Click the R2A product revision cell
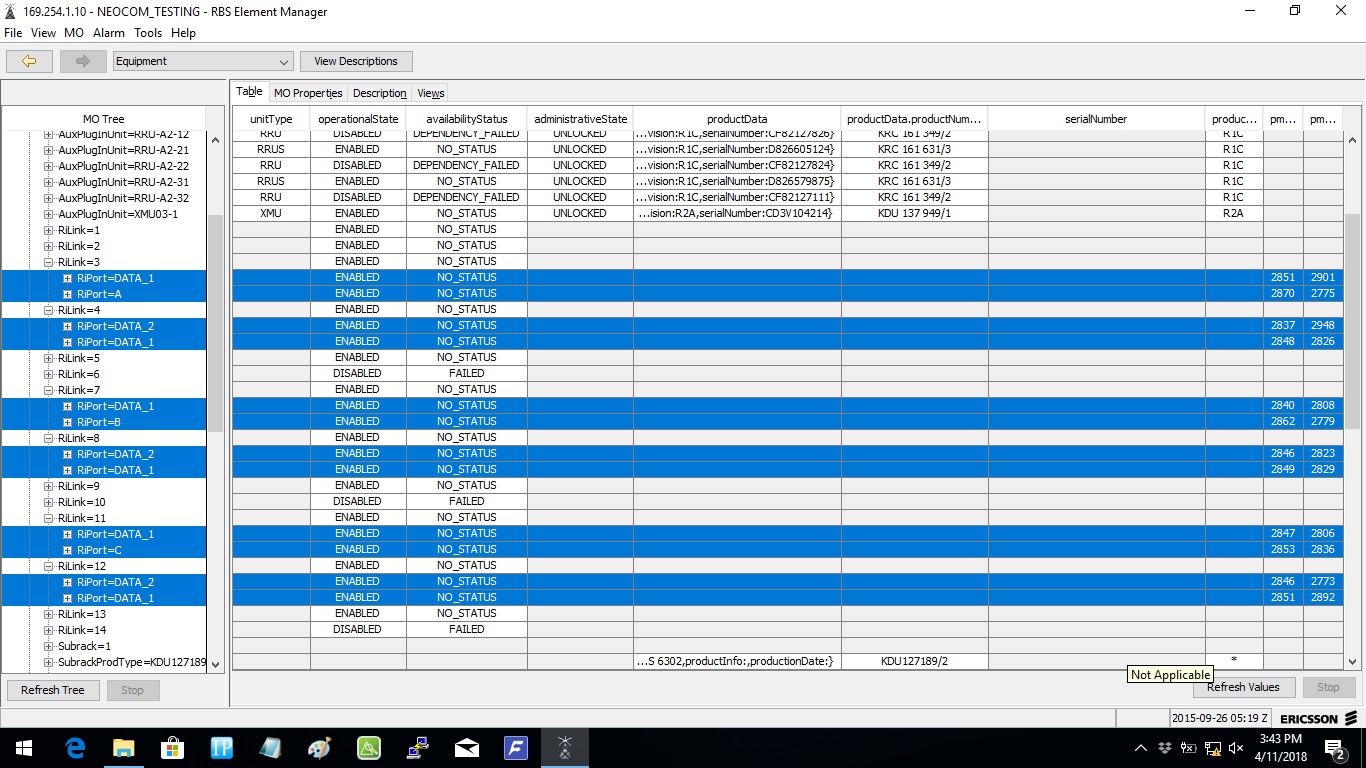This screenshot has height=768, width=1366. tap(1234, 213)
